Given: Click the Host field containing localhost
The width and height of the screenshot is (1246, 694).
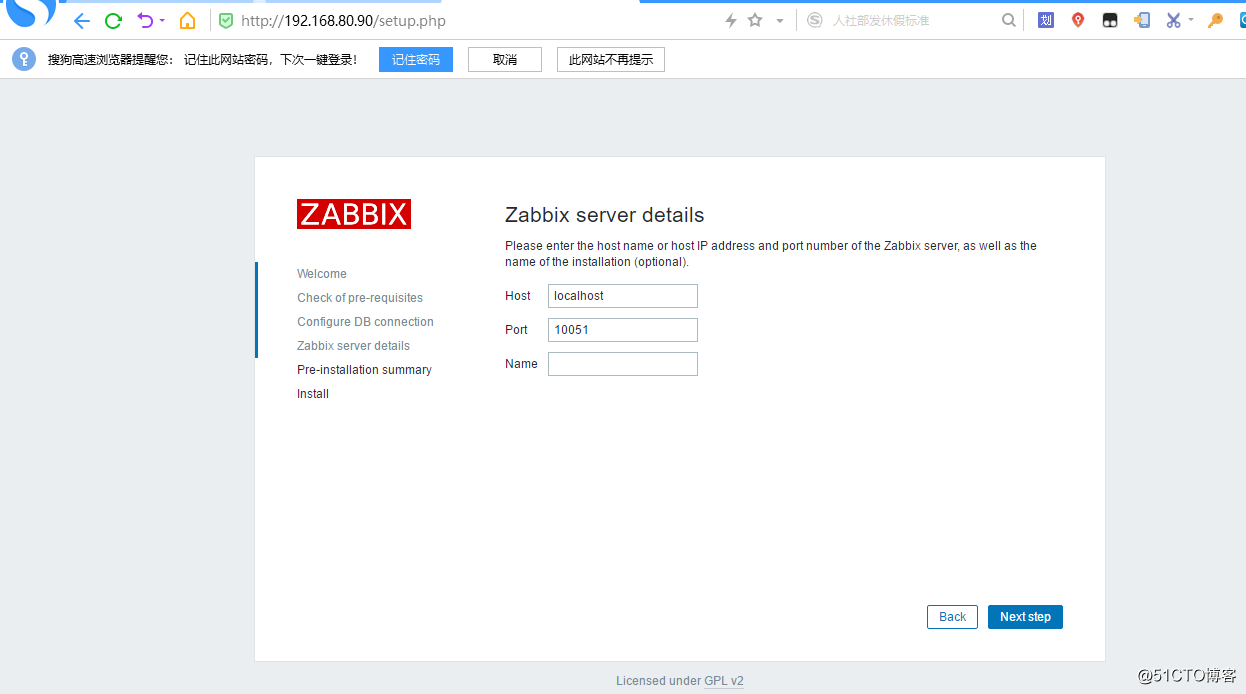Looking at the screenshot, I should tap(623, 296).
